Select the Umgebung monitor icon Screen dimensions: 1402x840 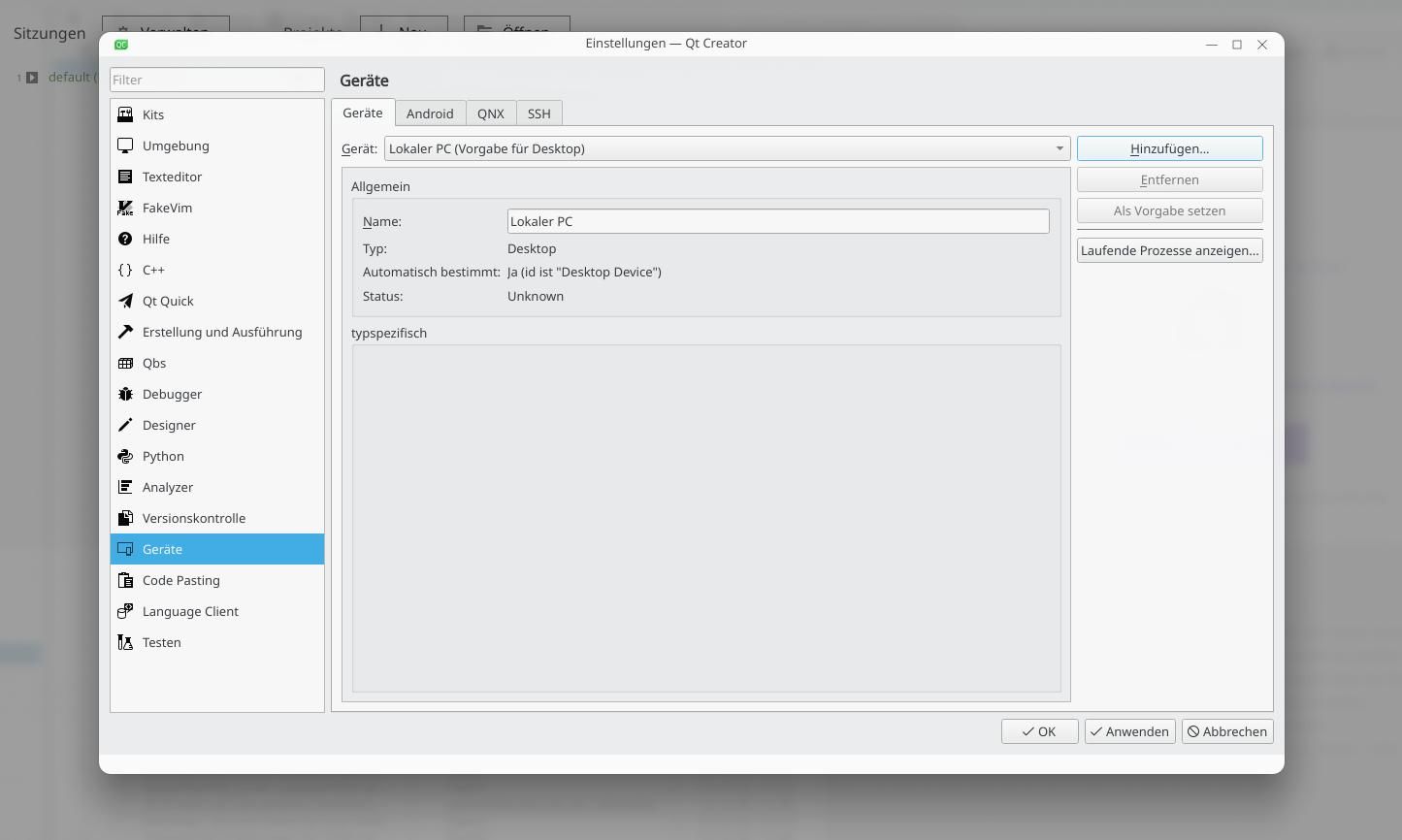pos(125,145)
